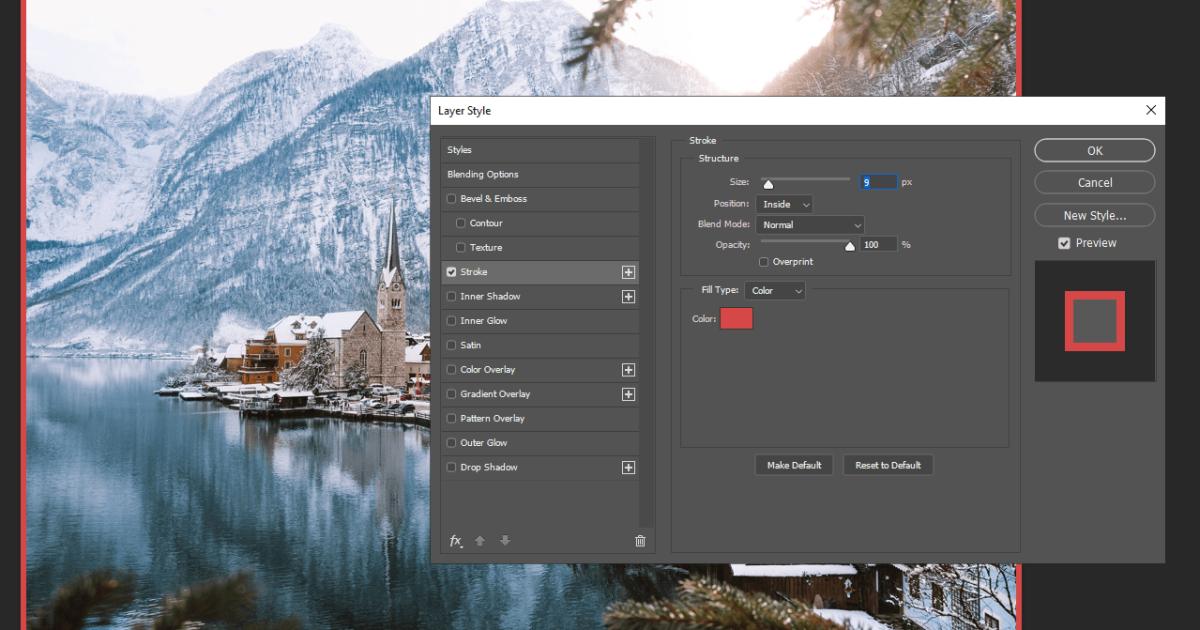Screen dimensions: 1200x630
Task: Click the down arrow to move effect down
Action: point(505,540)
